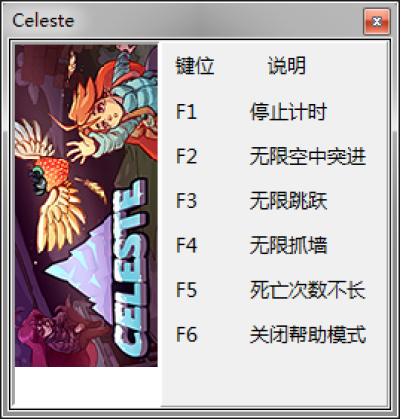Click the 关闭帮助模式 description

(x=308, y=334)
